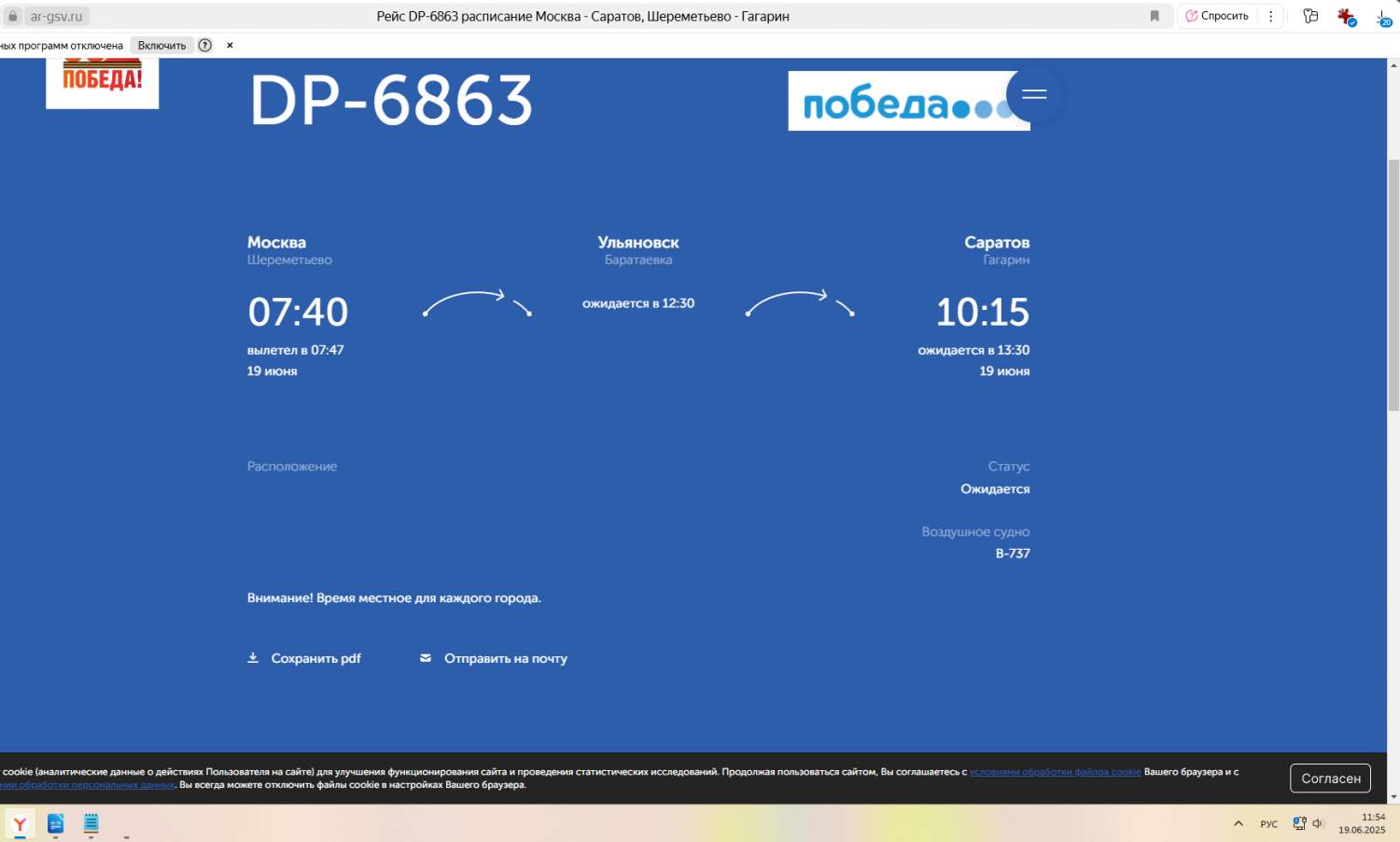1400x842 pixels.
Task: Expand the hidden tray icons chevron
Action: tap(1239, 823)
